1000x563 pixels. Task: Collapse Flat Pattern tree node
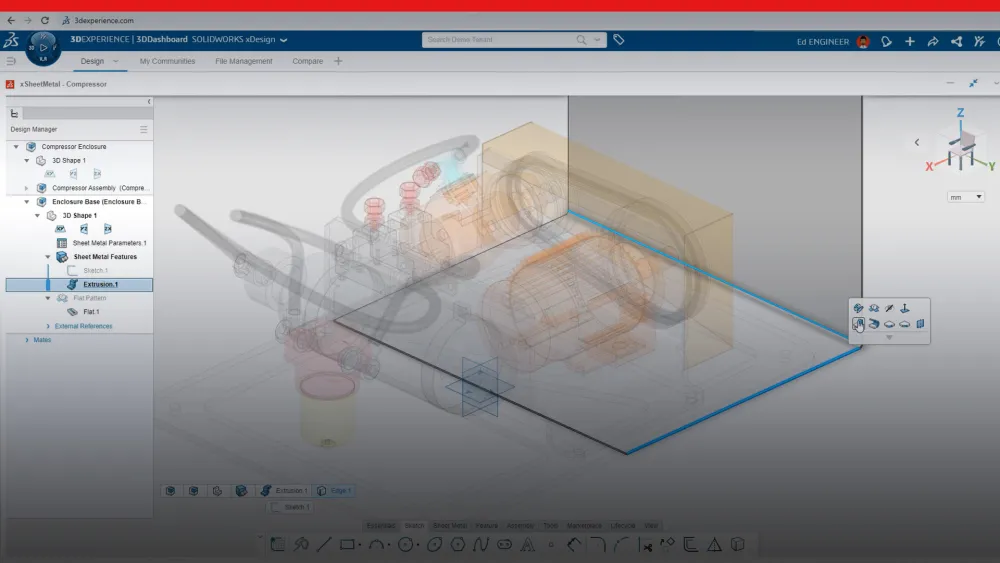tap(48, 298)
